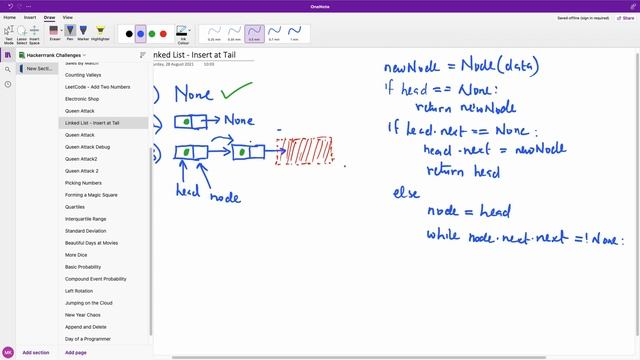Viewport: 640px width, 360px height.
Task: Switch to the Draw ribbon tab
Action: click(x=49, y=18)
